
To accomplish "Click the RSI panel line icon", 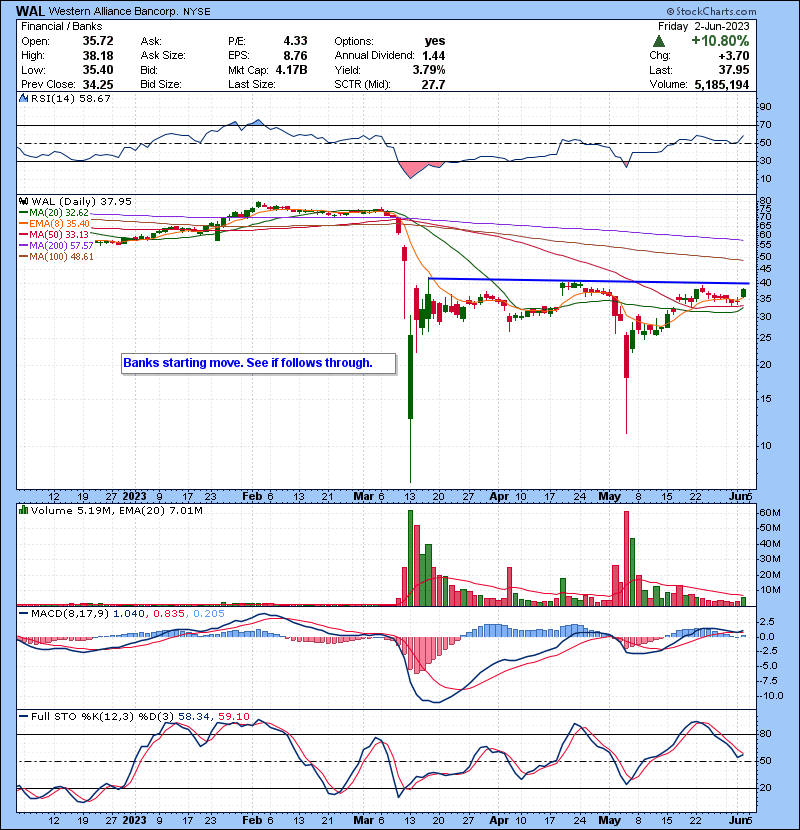I will [x=23, y=98].
